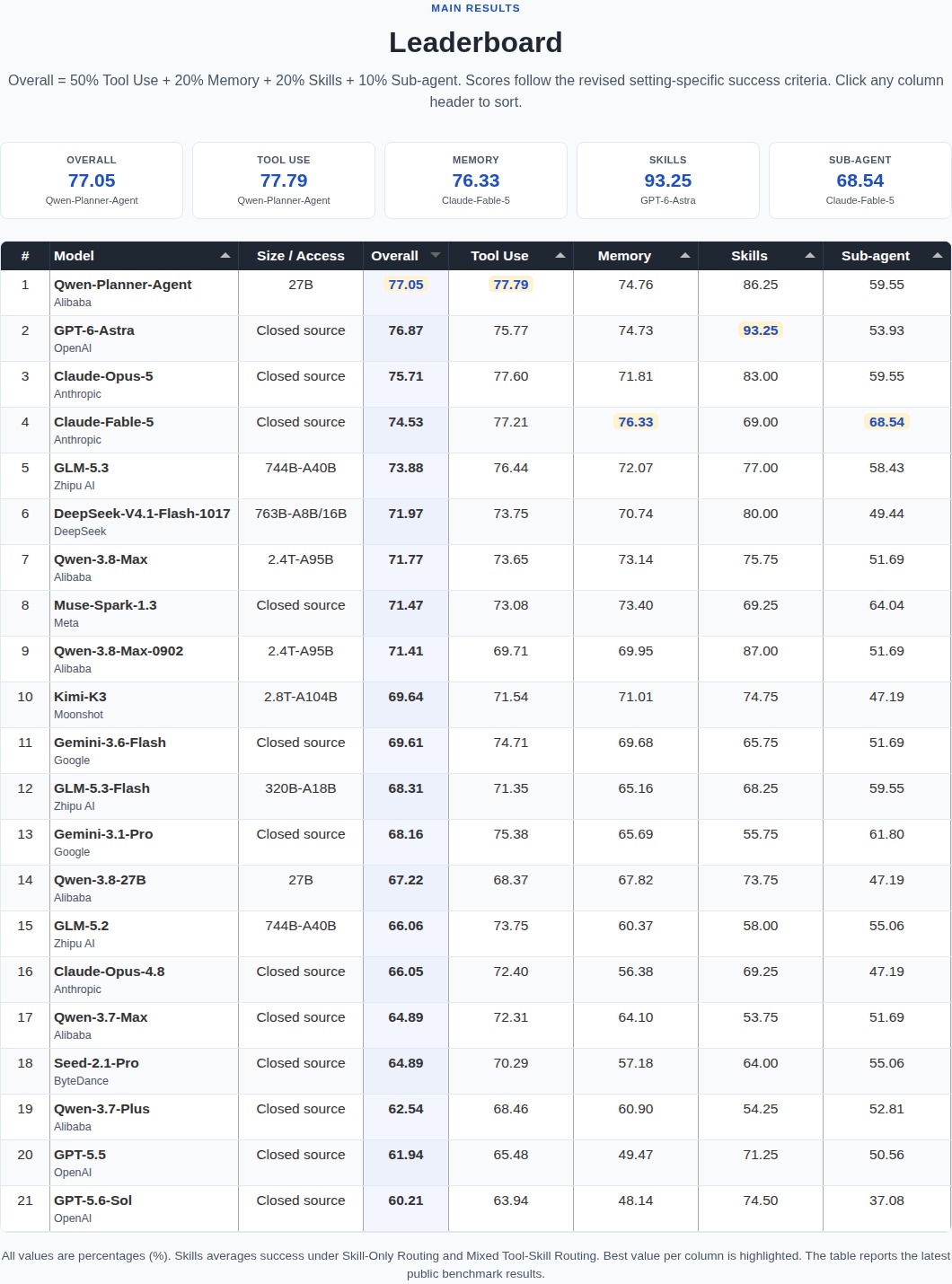Select the GPT-5.5 model name

pyautogui.click(x=80, y=1155)
